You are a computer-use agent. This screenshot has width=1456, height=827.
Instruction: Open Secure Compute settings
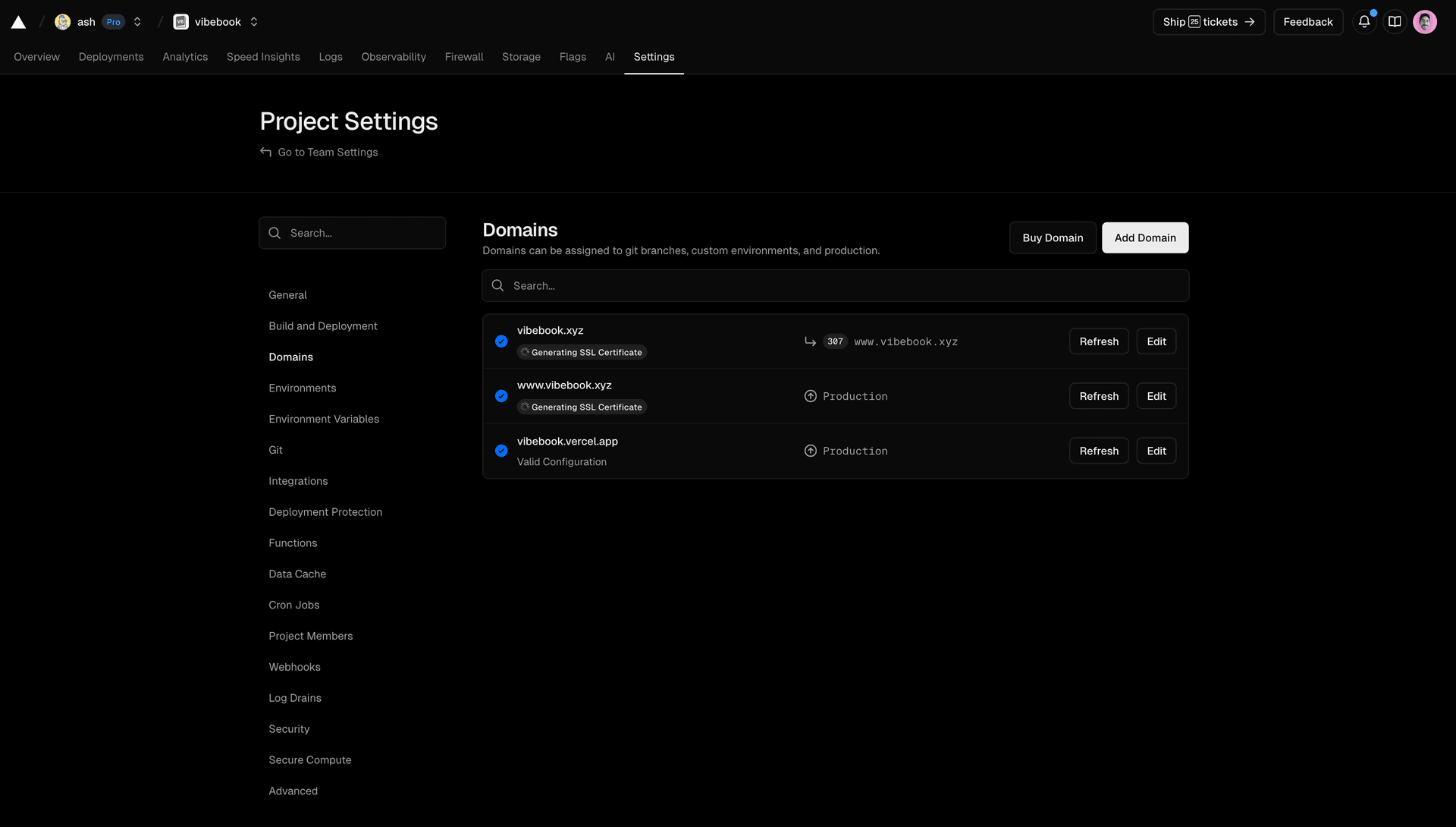click(x=309, y=760)
